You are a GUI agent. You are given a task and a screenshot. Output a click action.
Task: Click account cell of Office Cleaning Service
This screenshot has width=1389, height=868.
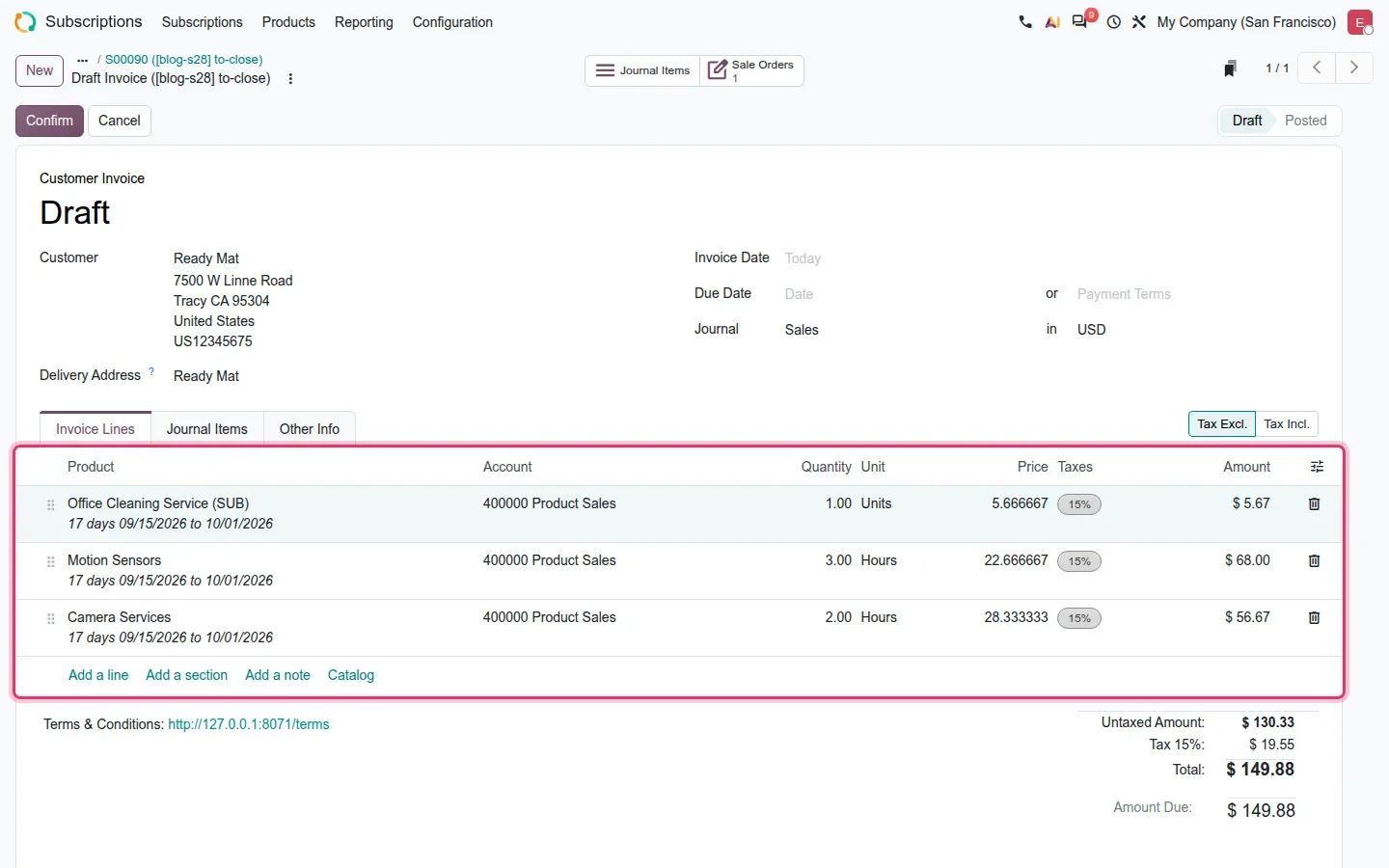click(x=549, y=503)
